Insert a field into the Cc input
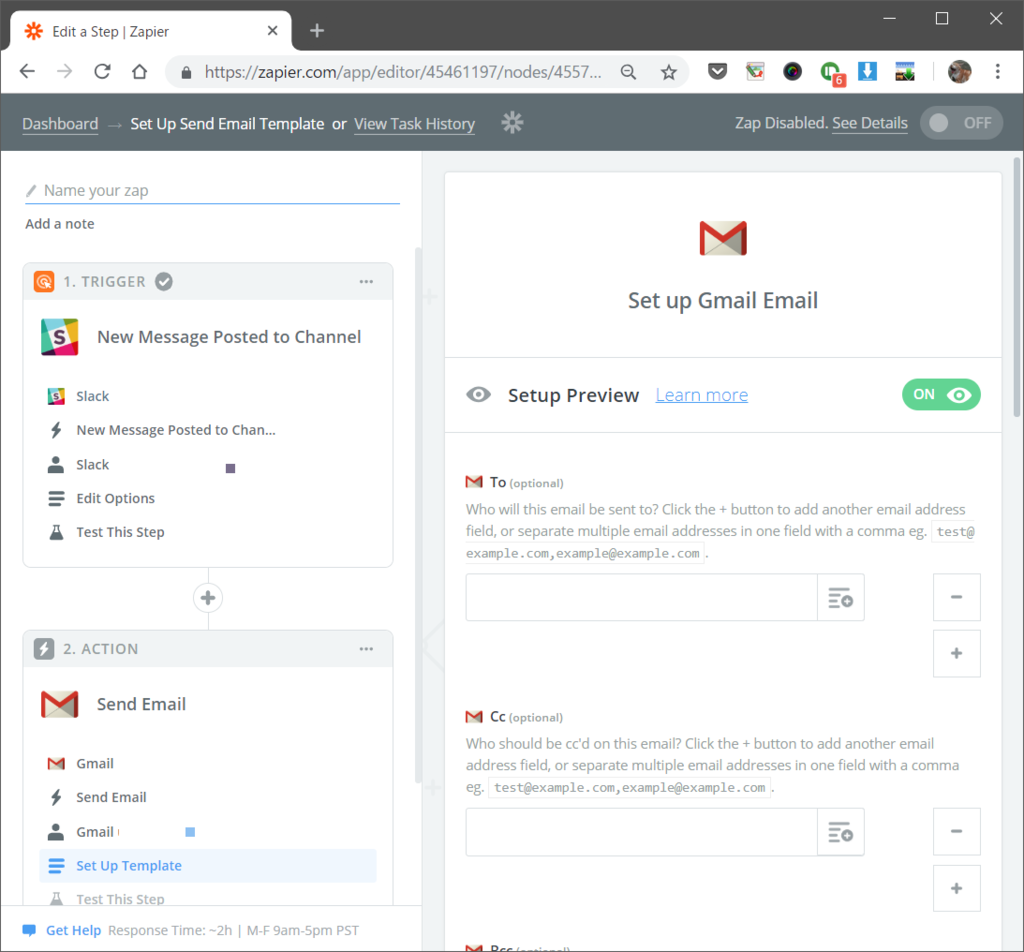 click(x=840, y=832)
